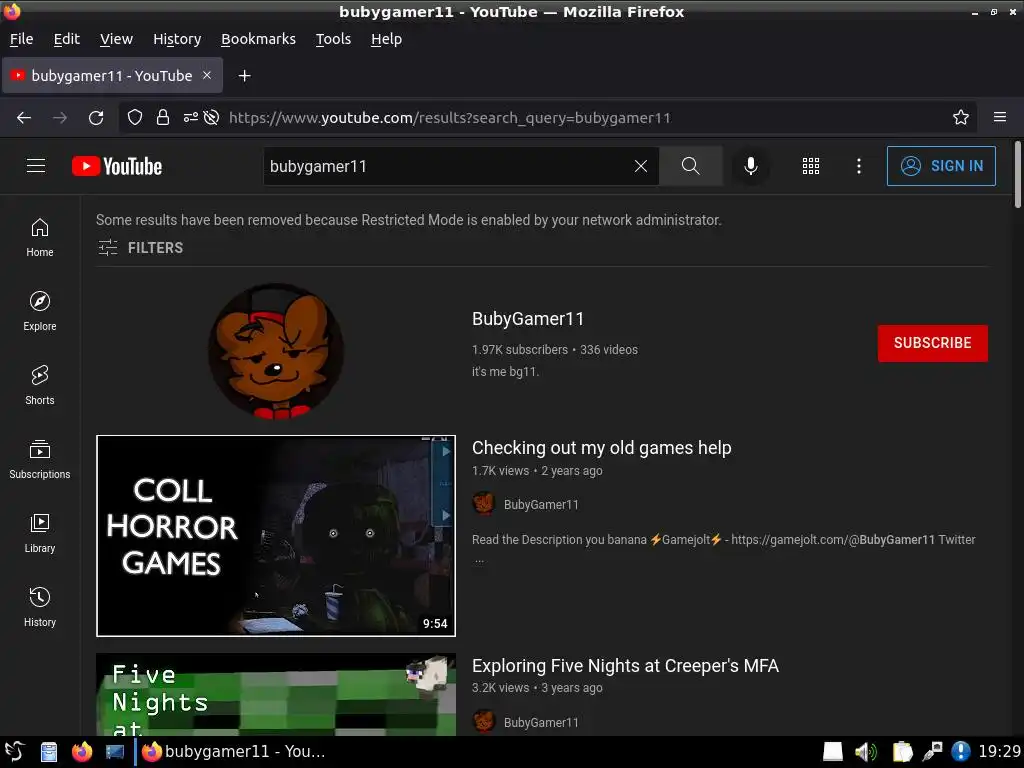Open the system start menu in taskbar
The width and height of the screenshot is (1024, 768).
pos(15,752)
